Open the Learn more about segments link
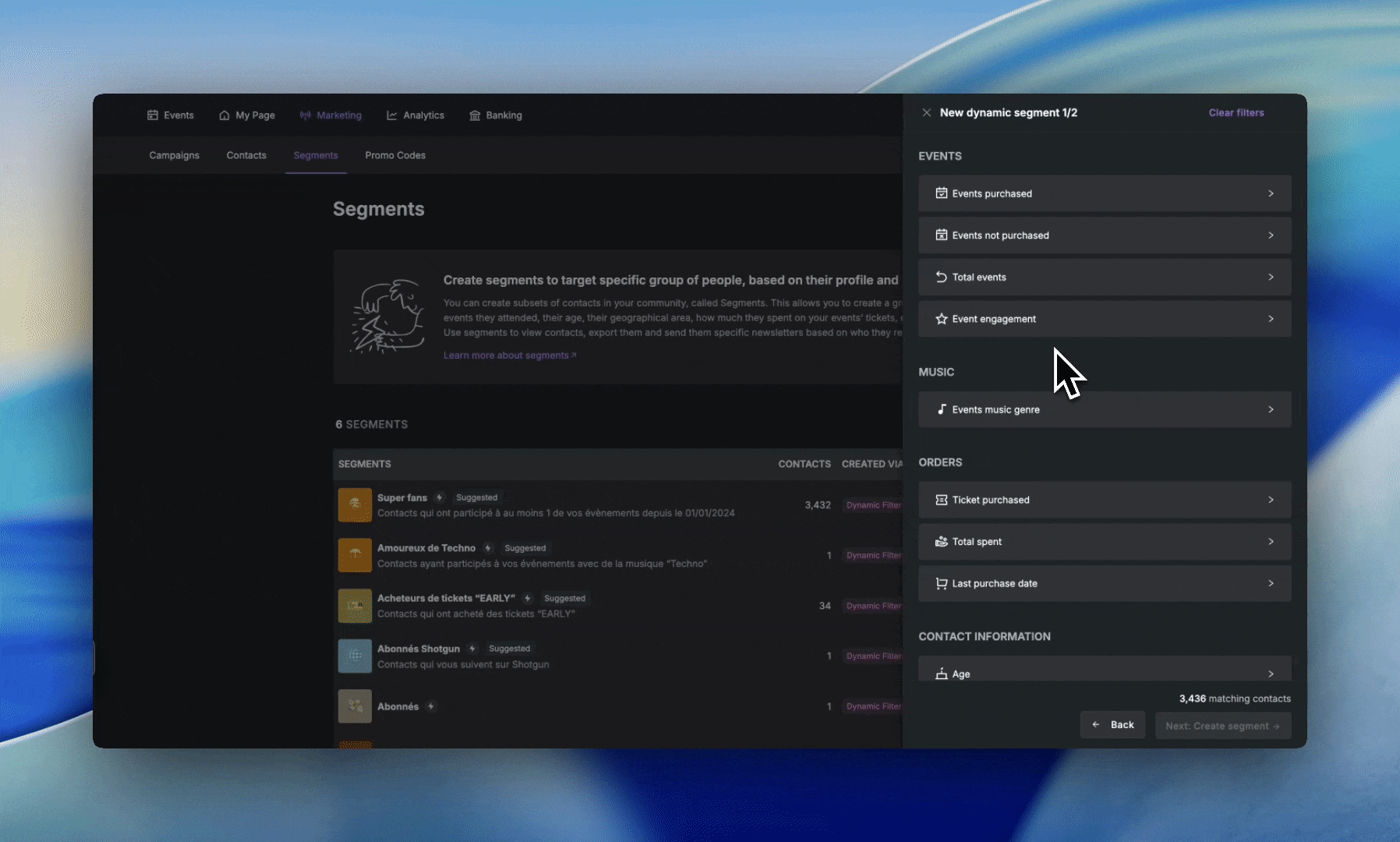This screenshot has height=842, width=1400. (510, 356)
